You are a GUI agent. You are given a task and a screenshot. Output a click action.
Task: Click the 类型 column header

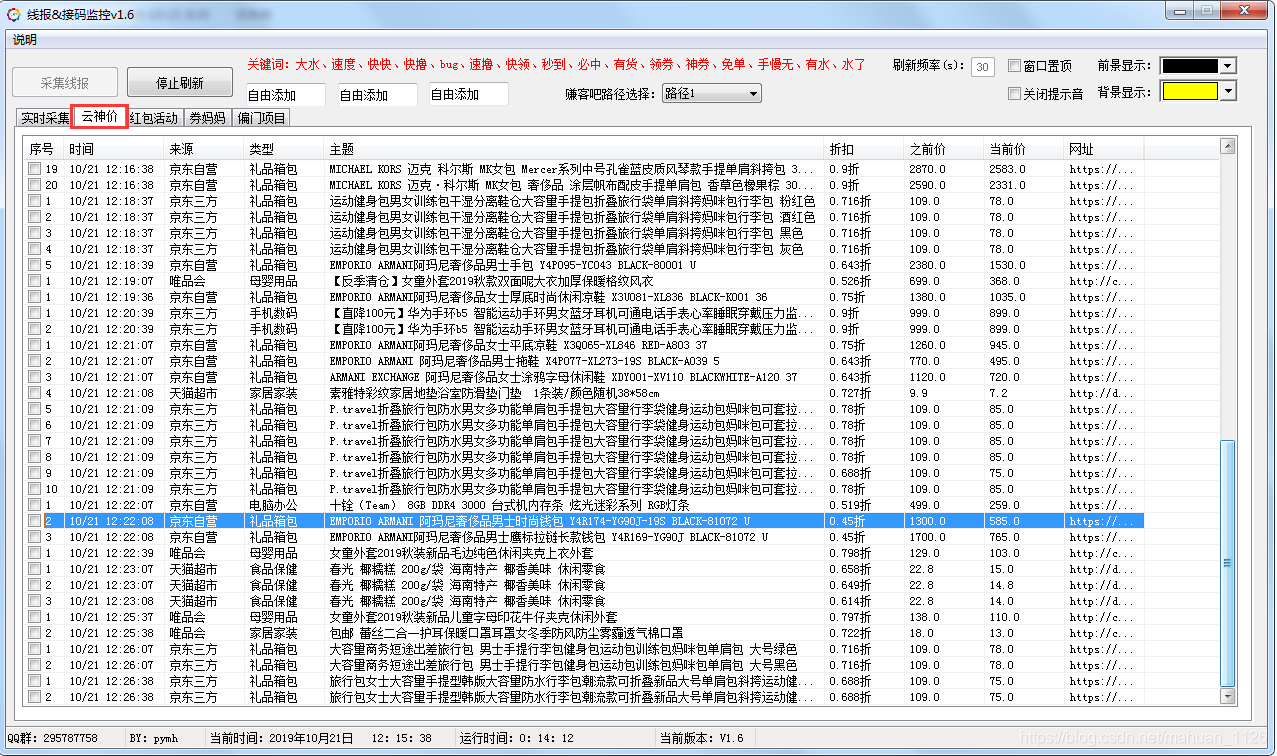coord(286,149)
